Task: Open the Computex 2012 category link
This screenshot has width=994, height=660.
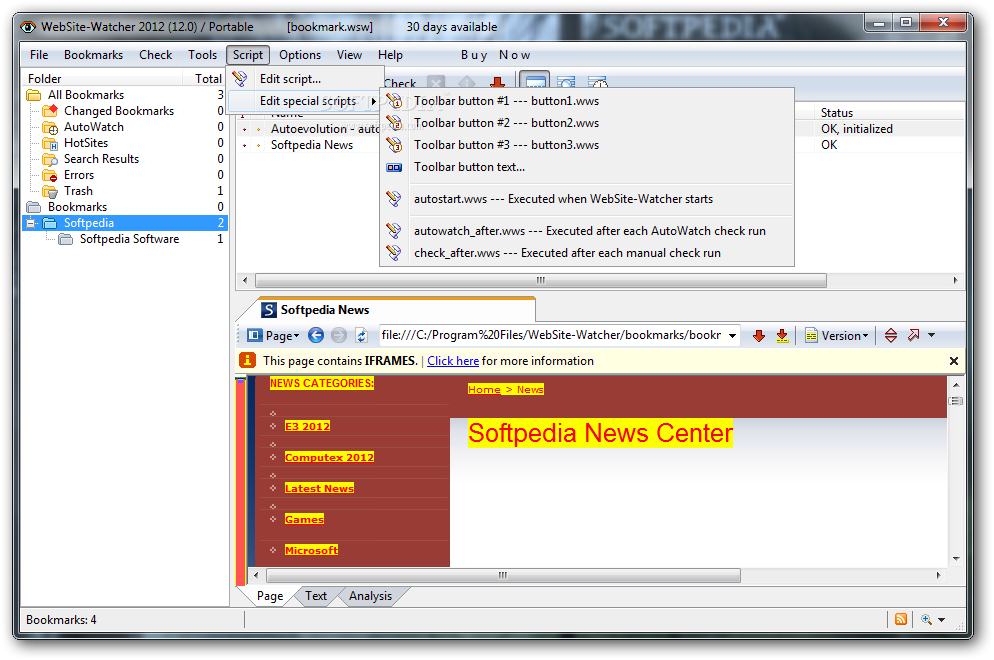Action: coord(329,457)
